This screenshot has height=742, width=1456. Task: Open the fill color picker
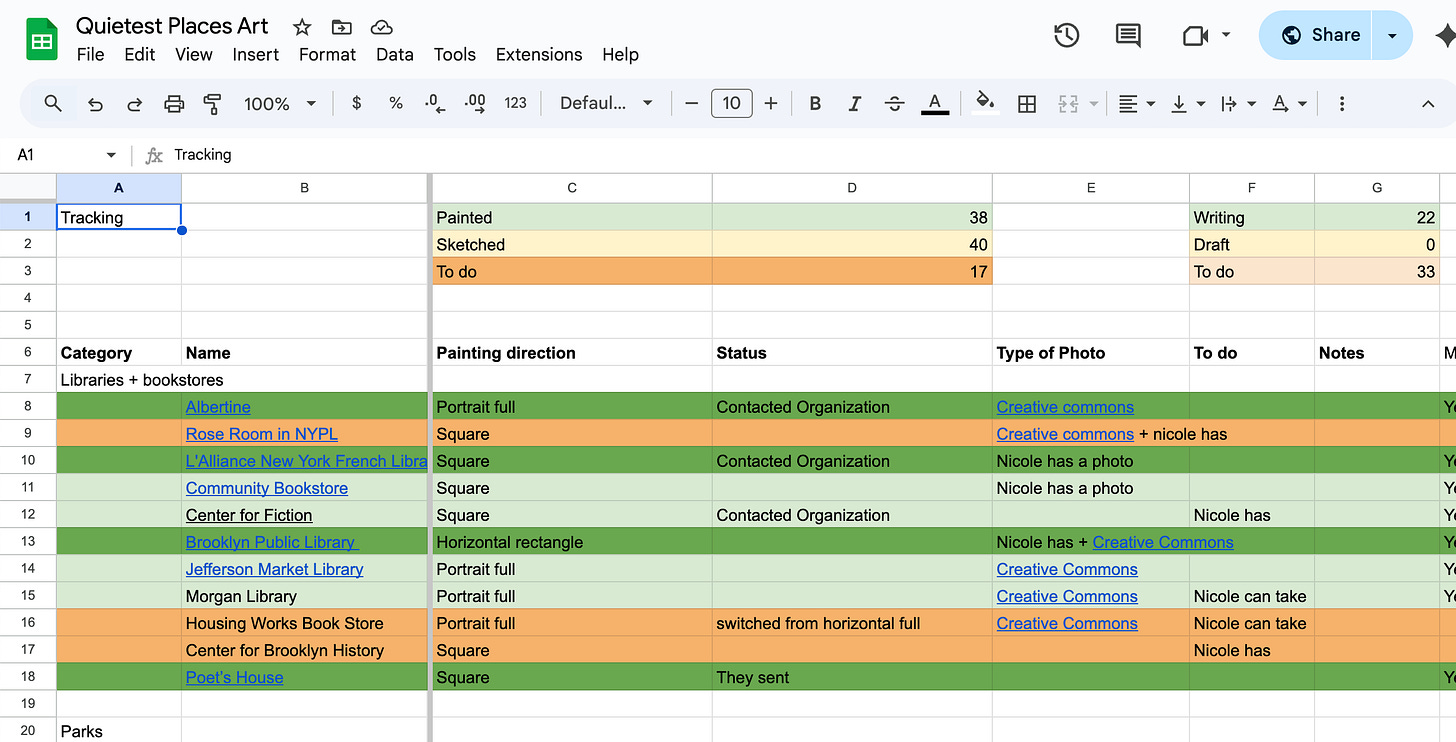985,103
